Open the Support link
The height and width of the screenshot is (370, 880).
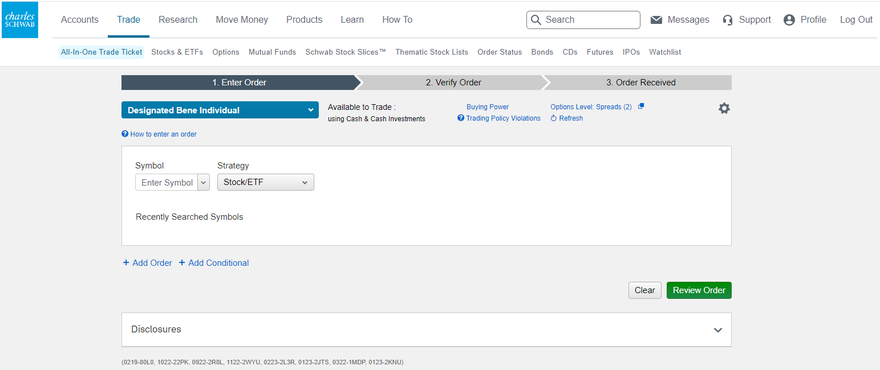(x=755, y=20)
